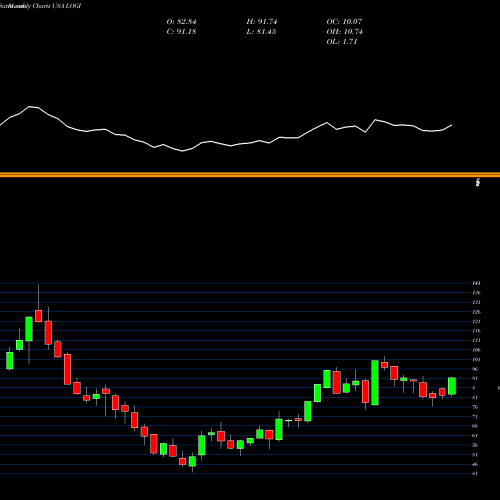Screen dimensions: 500x500
Task: Click the 96 price axis label
Action: (475, 369)
